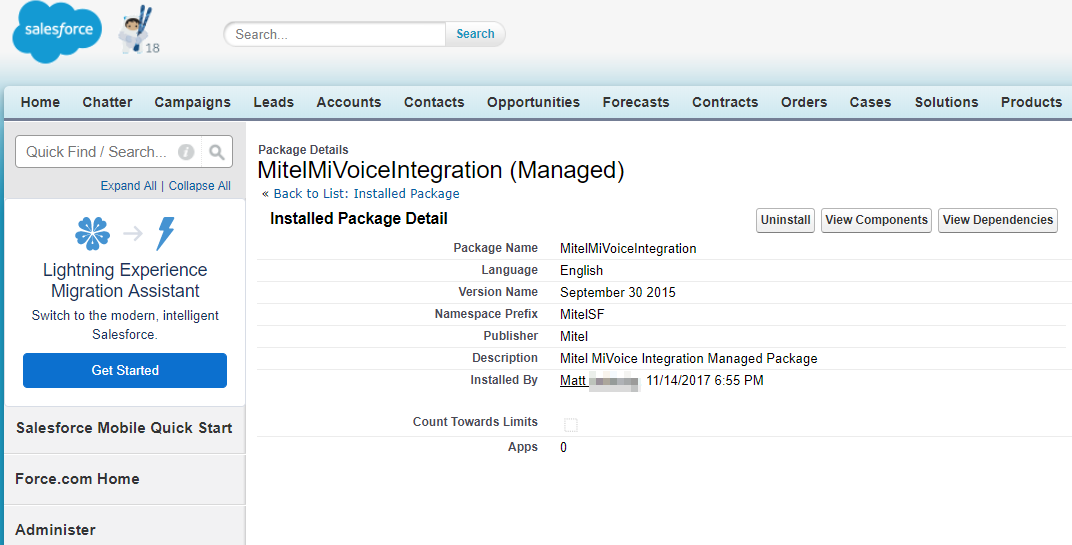Click the Expand All link
Screen dimensions: 1072x545
(x=129, y=186)
